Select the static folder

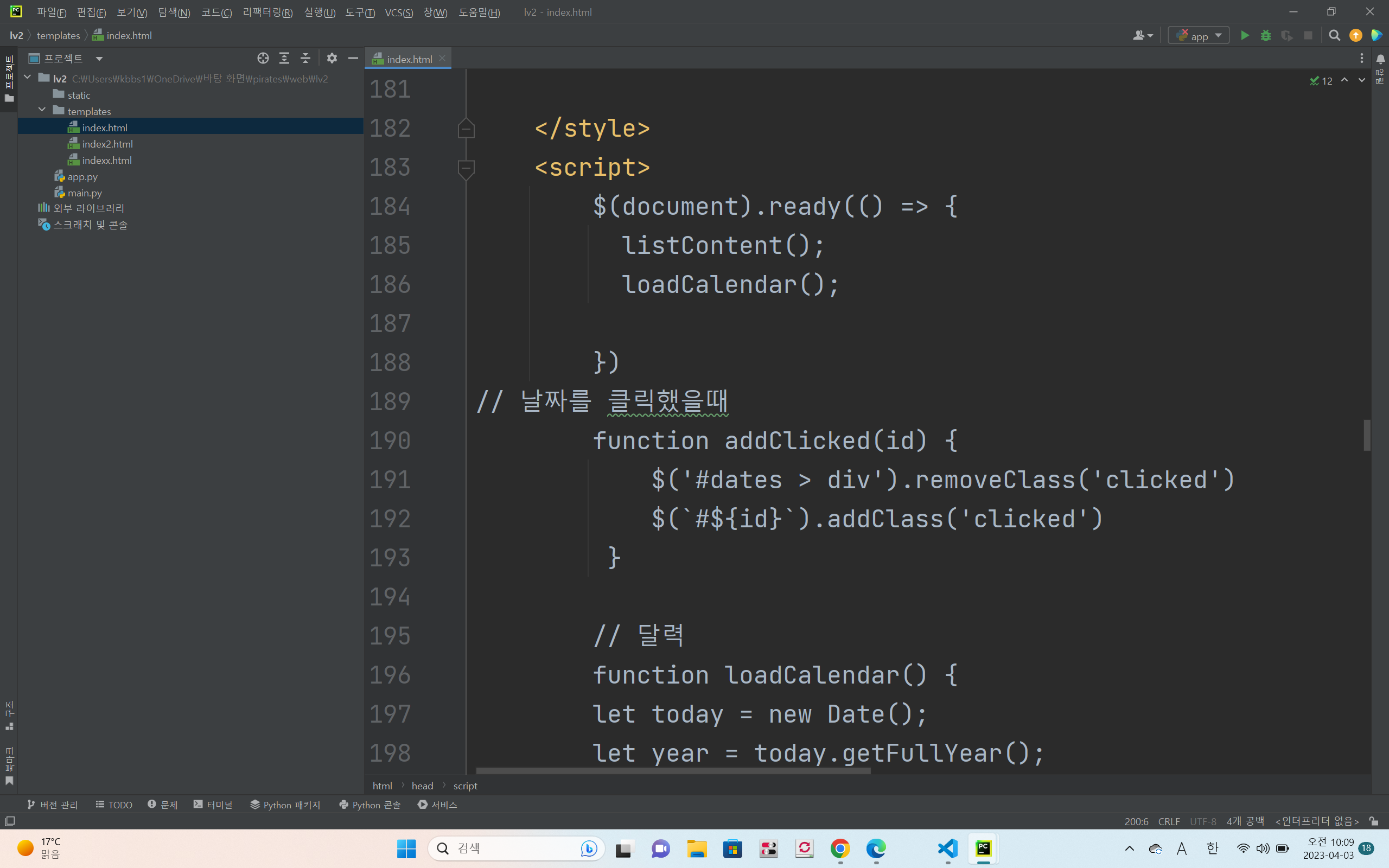click(x=79, y=95)
